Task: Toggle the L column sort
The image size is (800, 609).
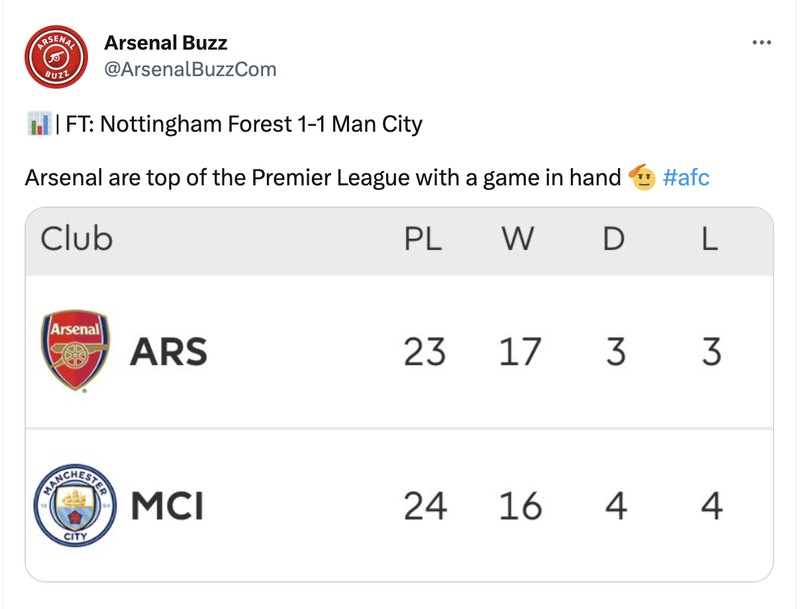Action: point(710,238)
